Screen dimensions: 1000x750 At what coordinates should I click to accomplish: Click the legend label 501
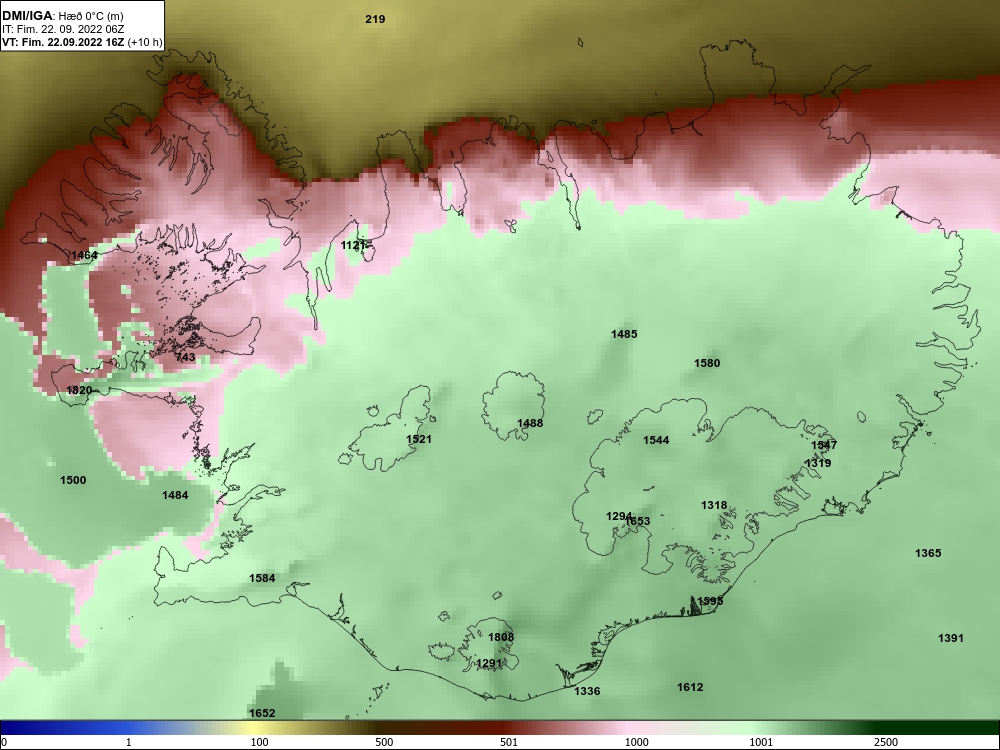coord(509,742)
